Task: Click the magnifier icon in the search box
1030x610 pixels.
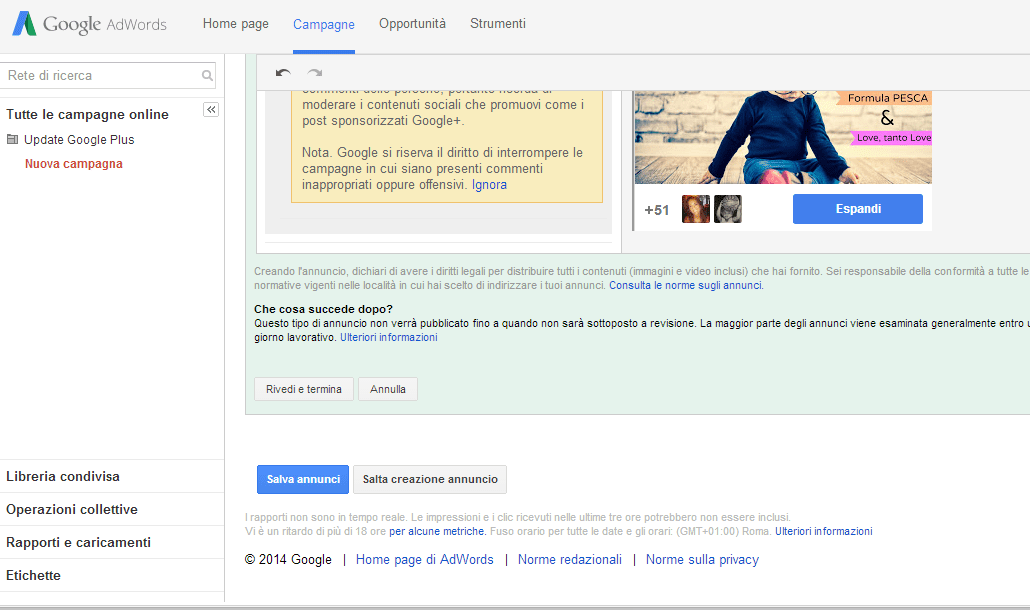Action: point(207,75)
